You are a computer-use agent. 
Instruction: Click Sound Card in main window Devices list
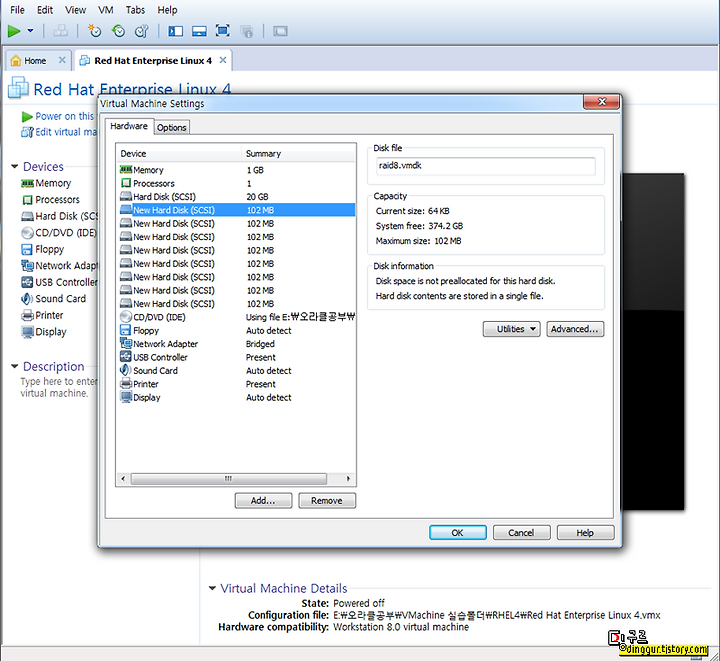tap(53, 299)
